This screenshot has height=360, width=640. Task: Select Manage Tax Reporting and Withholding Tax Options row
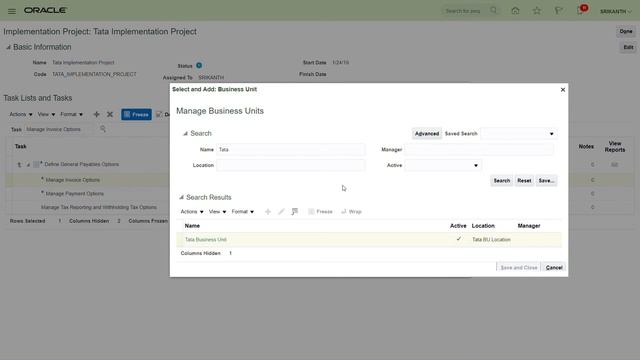99,207
